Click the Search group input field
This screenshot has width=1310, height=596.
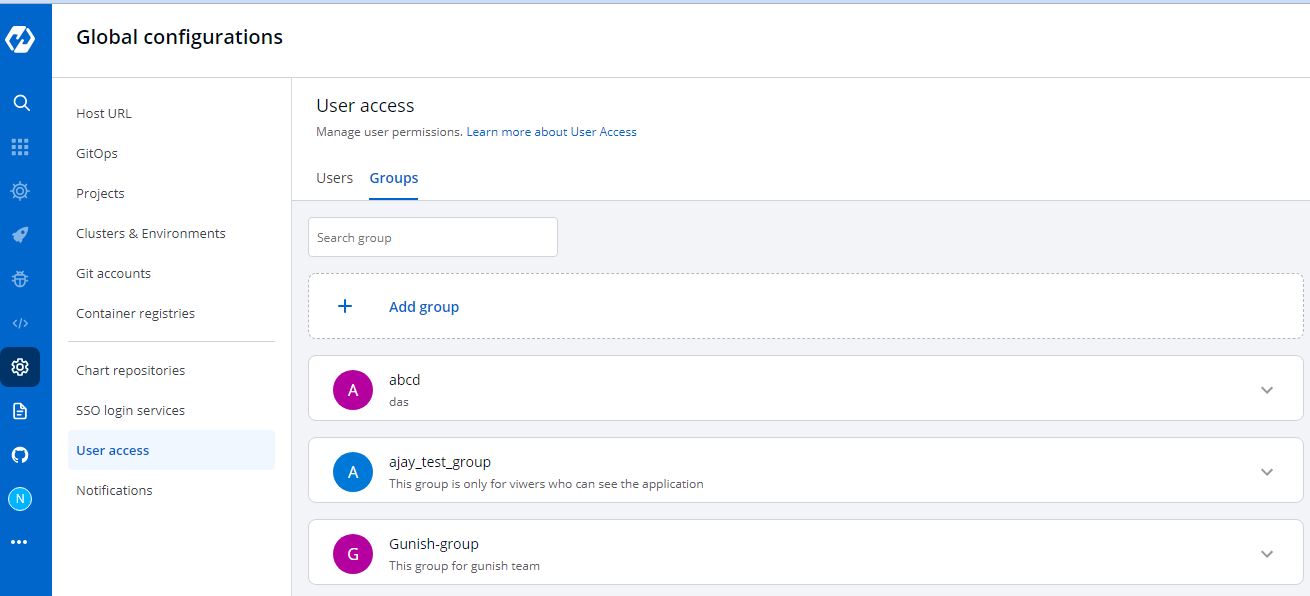pos(432,238)
